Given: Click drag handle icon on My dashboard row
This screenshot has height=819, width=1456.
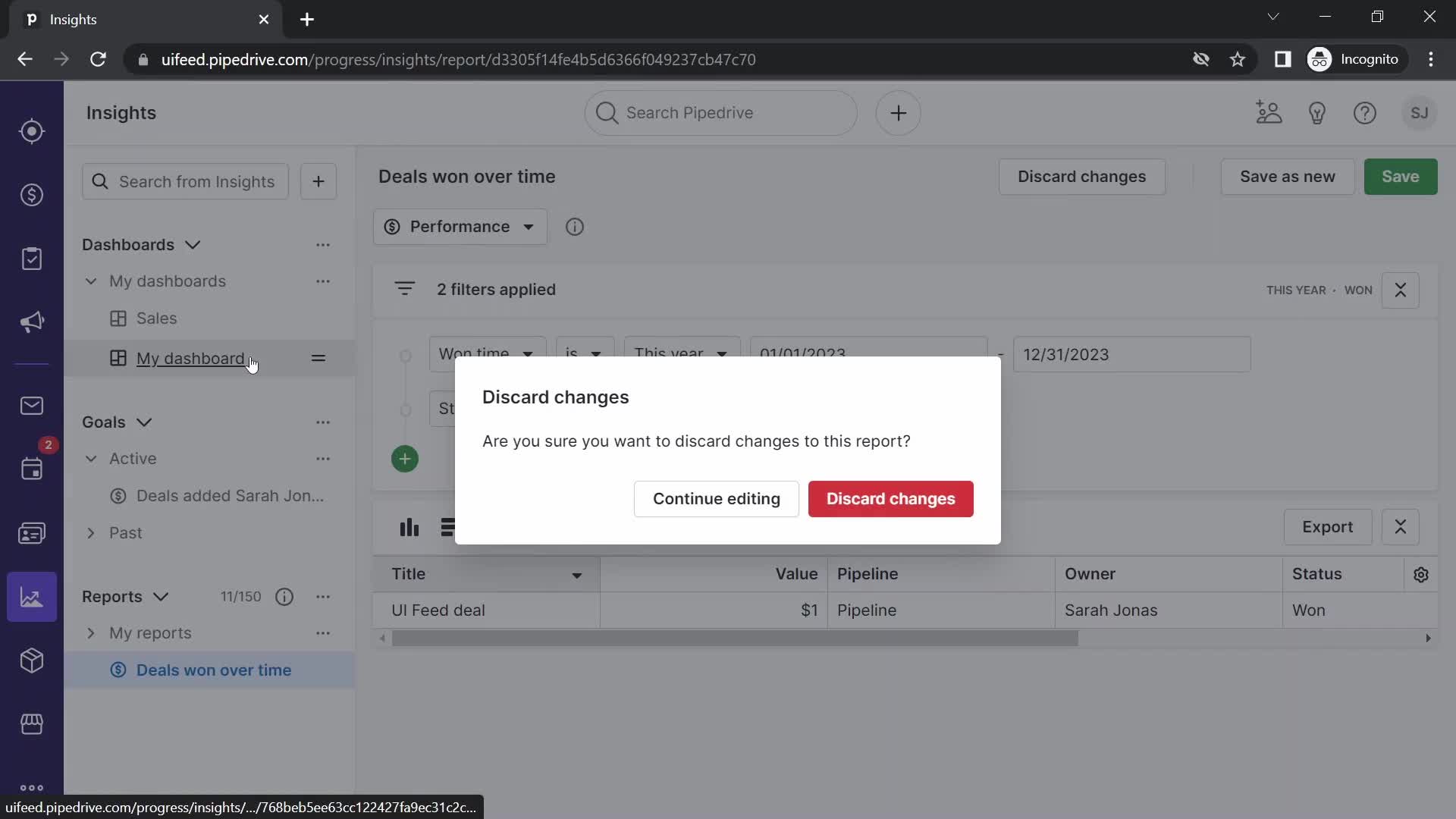Looking at the screenshot, I should point(318,358).
